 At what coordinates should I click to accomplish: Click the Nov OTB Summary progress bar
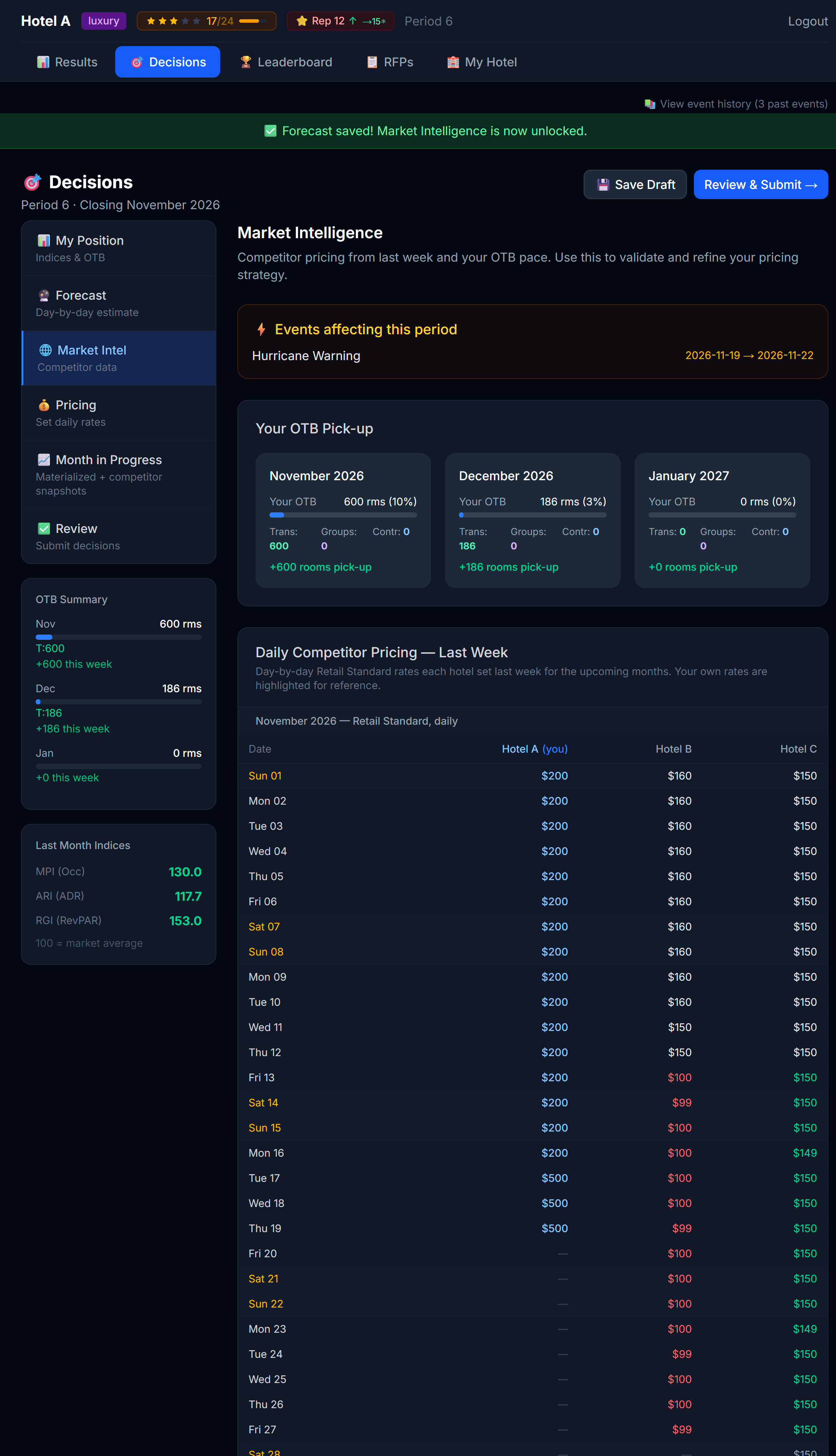click(x=119, y=637)
